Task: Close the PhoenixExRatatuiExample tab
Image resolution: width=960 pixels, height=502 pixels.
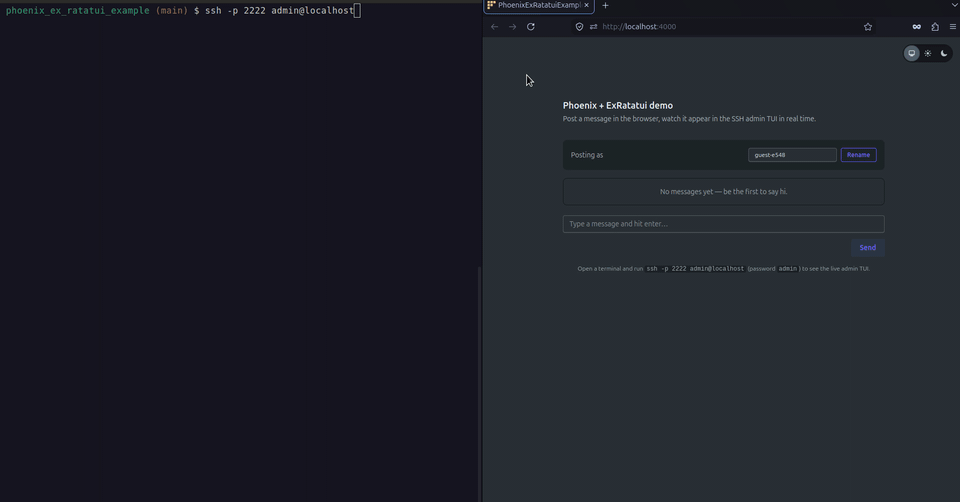Action: 586,5
